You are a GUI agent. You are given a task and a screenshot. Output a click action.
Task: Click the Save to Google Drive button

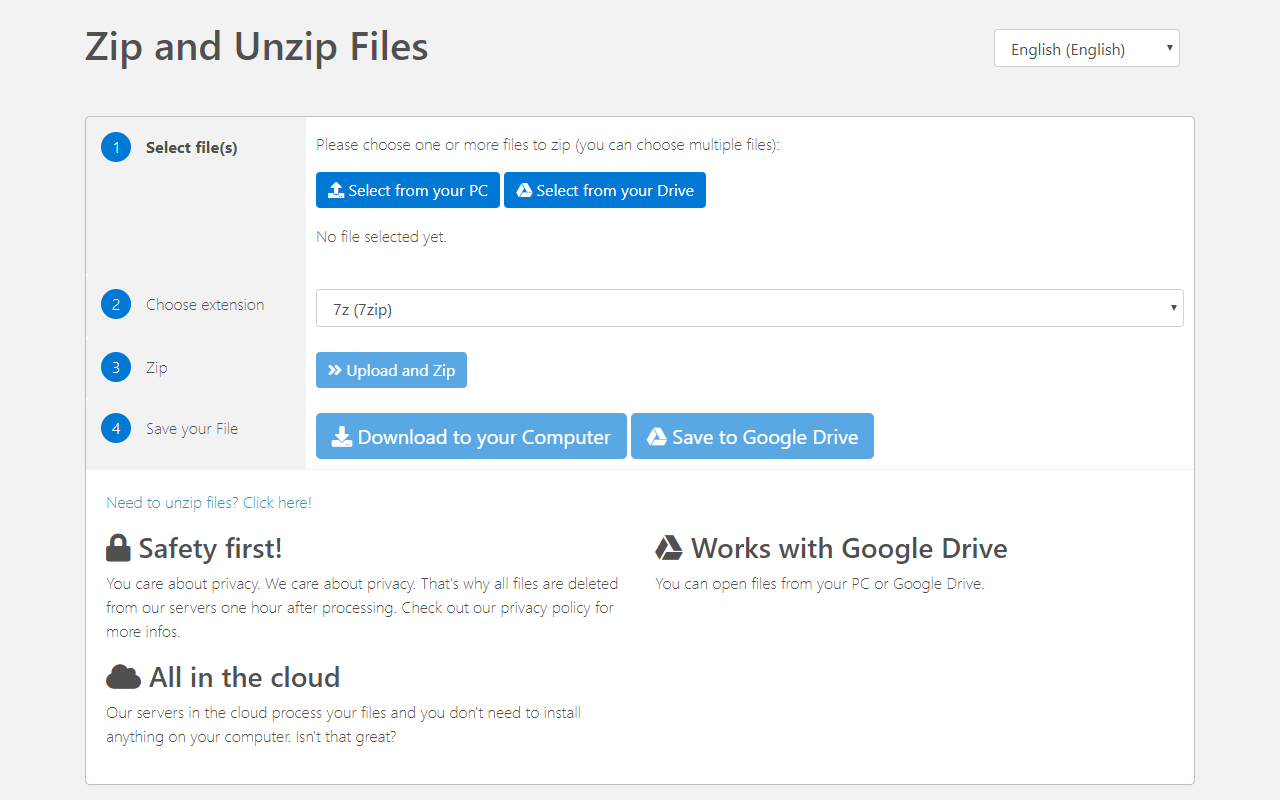(752, 436)
